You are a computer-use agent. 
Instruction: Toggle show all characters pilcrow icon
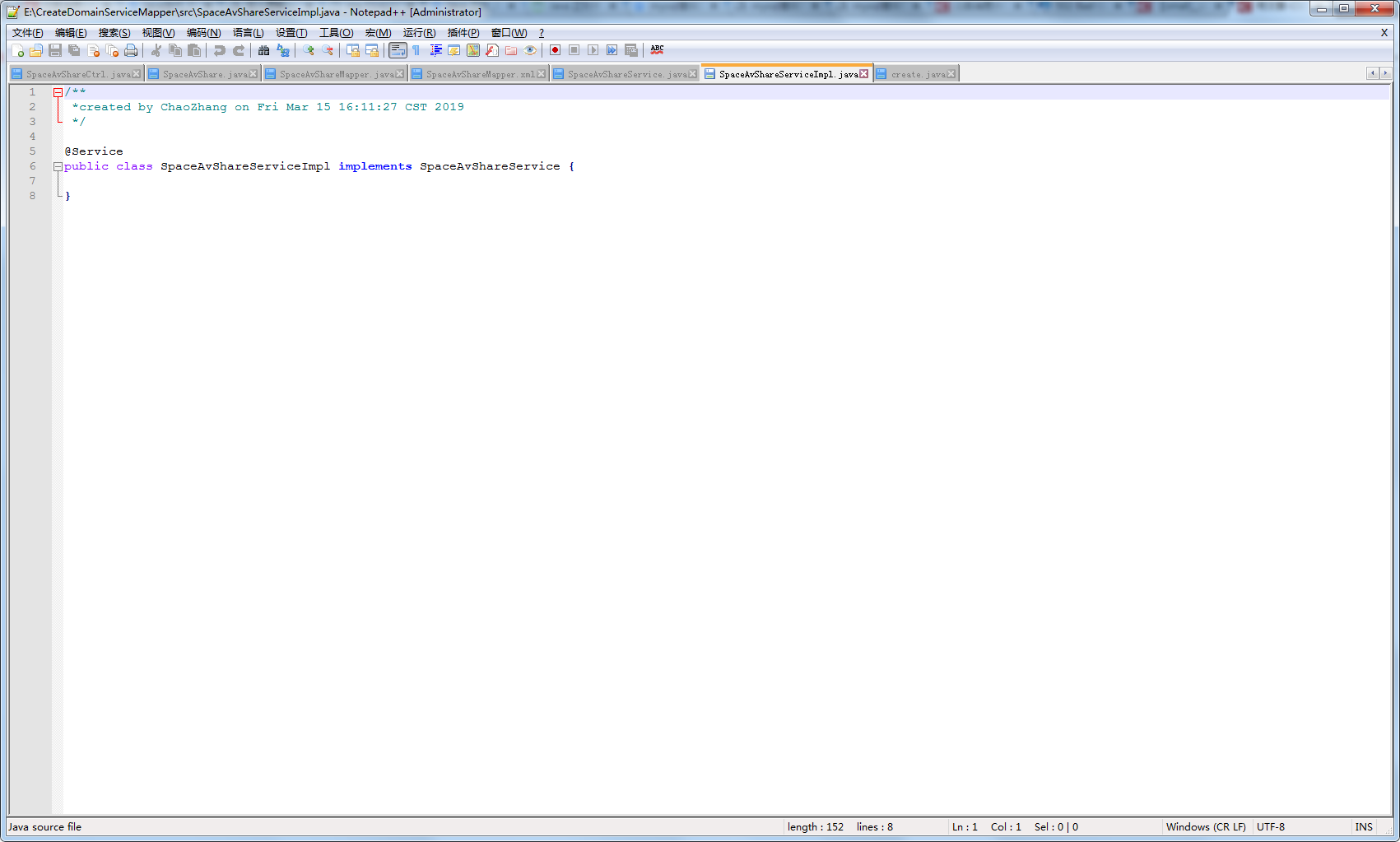416,50
